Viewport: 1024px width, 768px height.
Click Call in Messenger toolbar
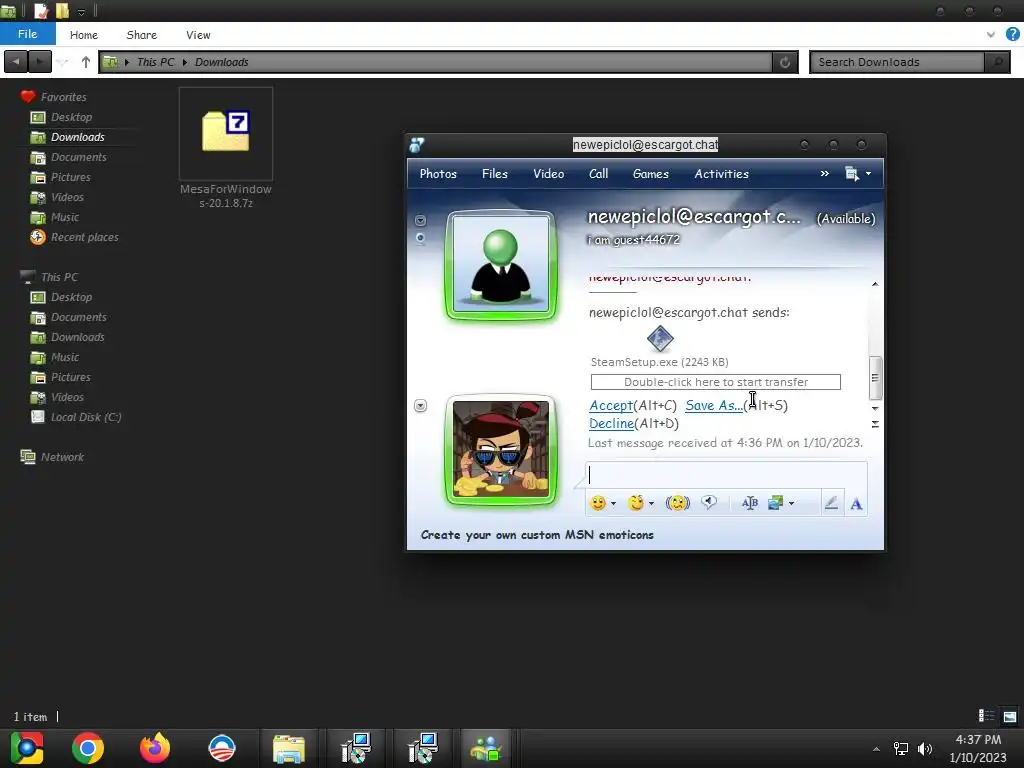(x=598, y=174)
